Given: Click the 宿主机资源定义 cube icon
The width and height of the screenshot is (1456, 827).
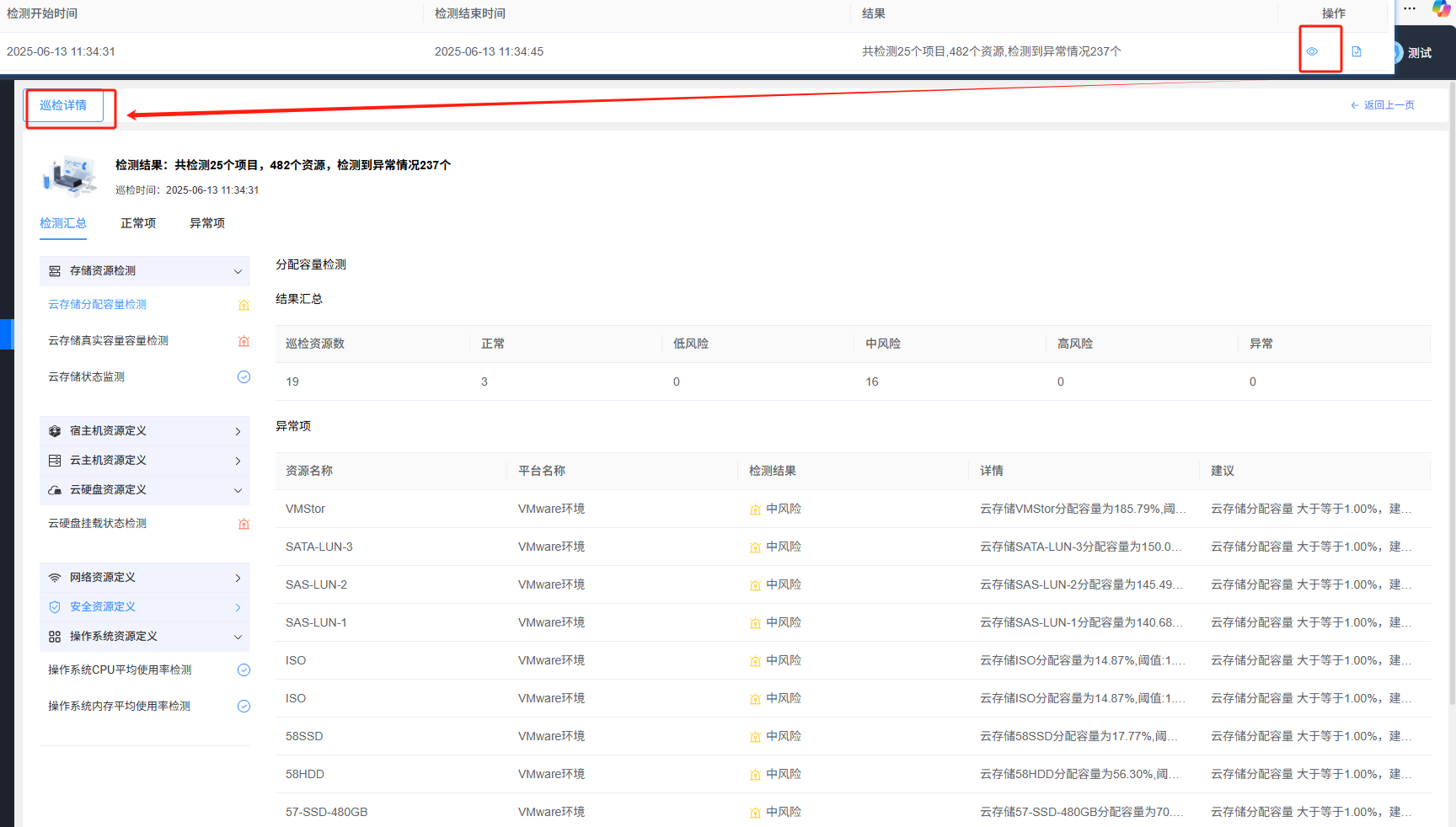Looking at the screenshot, I should tap(55, 431).
